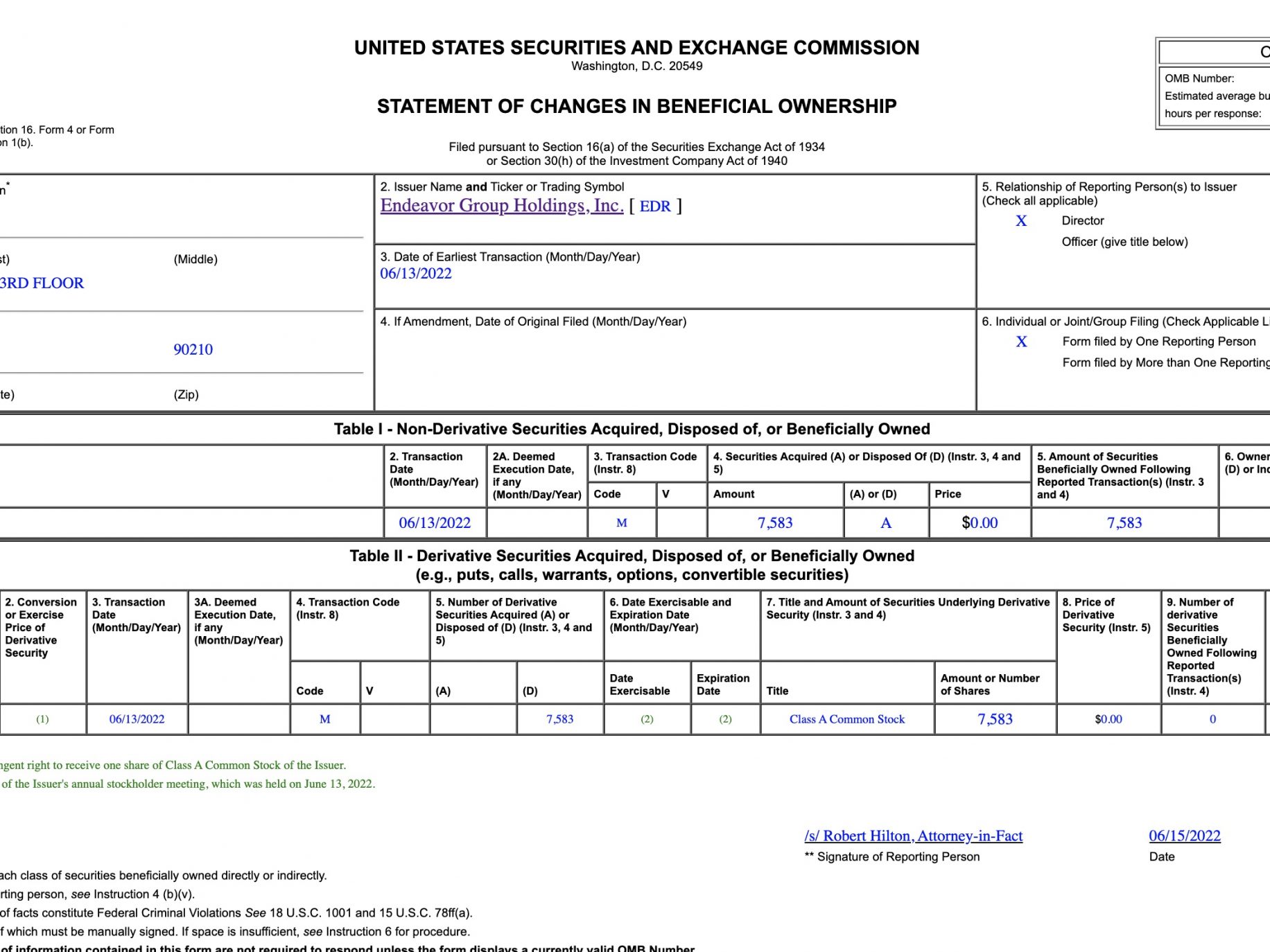This screenshot has height=952, width=1270.
Task: Click the 06/15/2022 signature date link
Action: (1185, 836)
